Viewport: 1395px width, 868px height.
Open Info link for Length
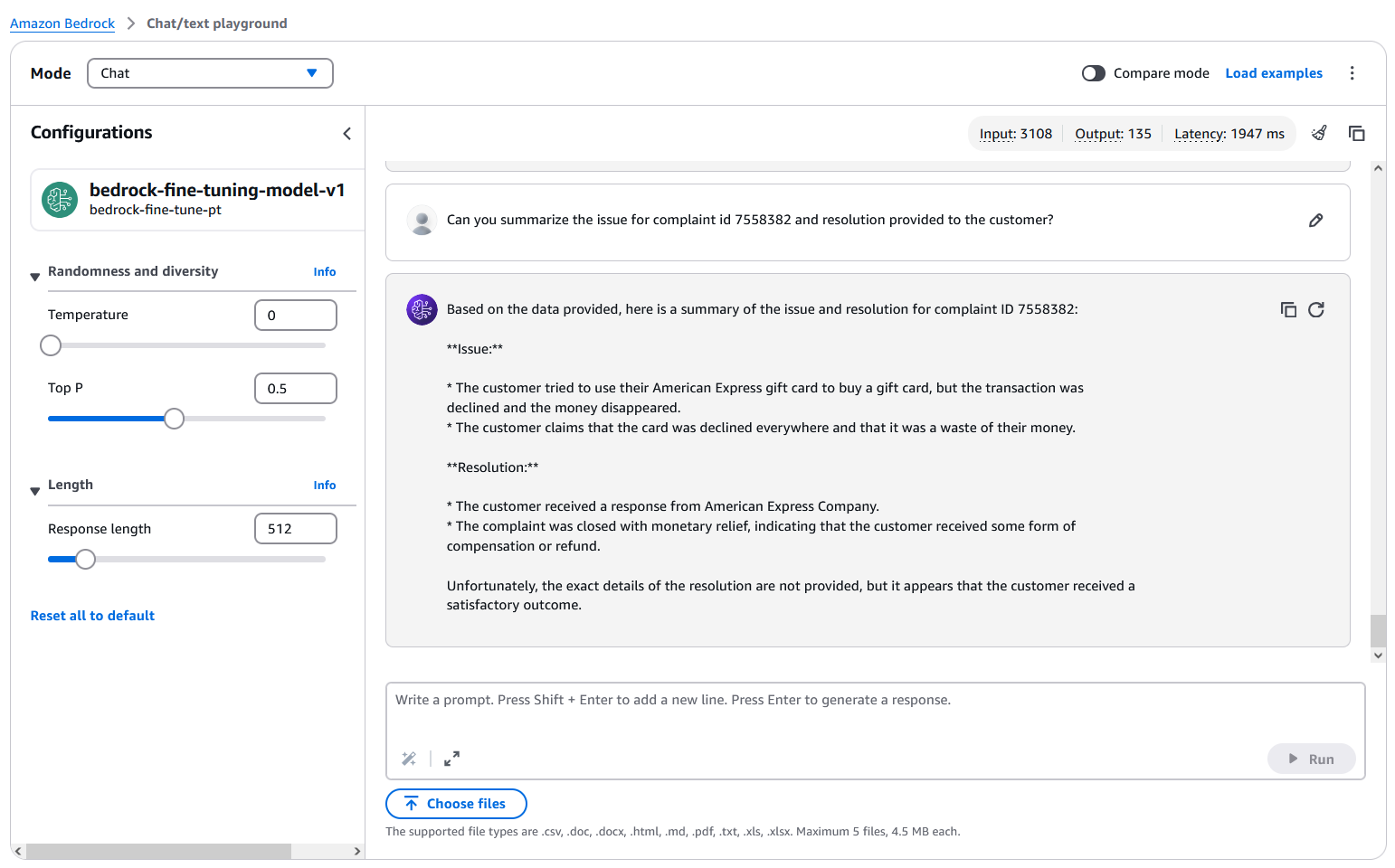[x=325, y=486]
